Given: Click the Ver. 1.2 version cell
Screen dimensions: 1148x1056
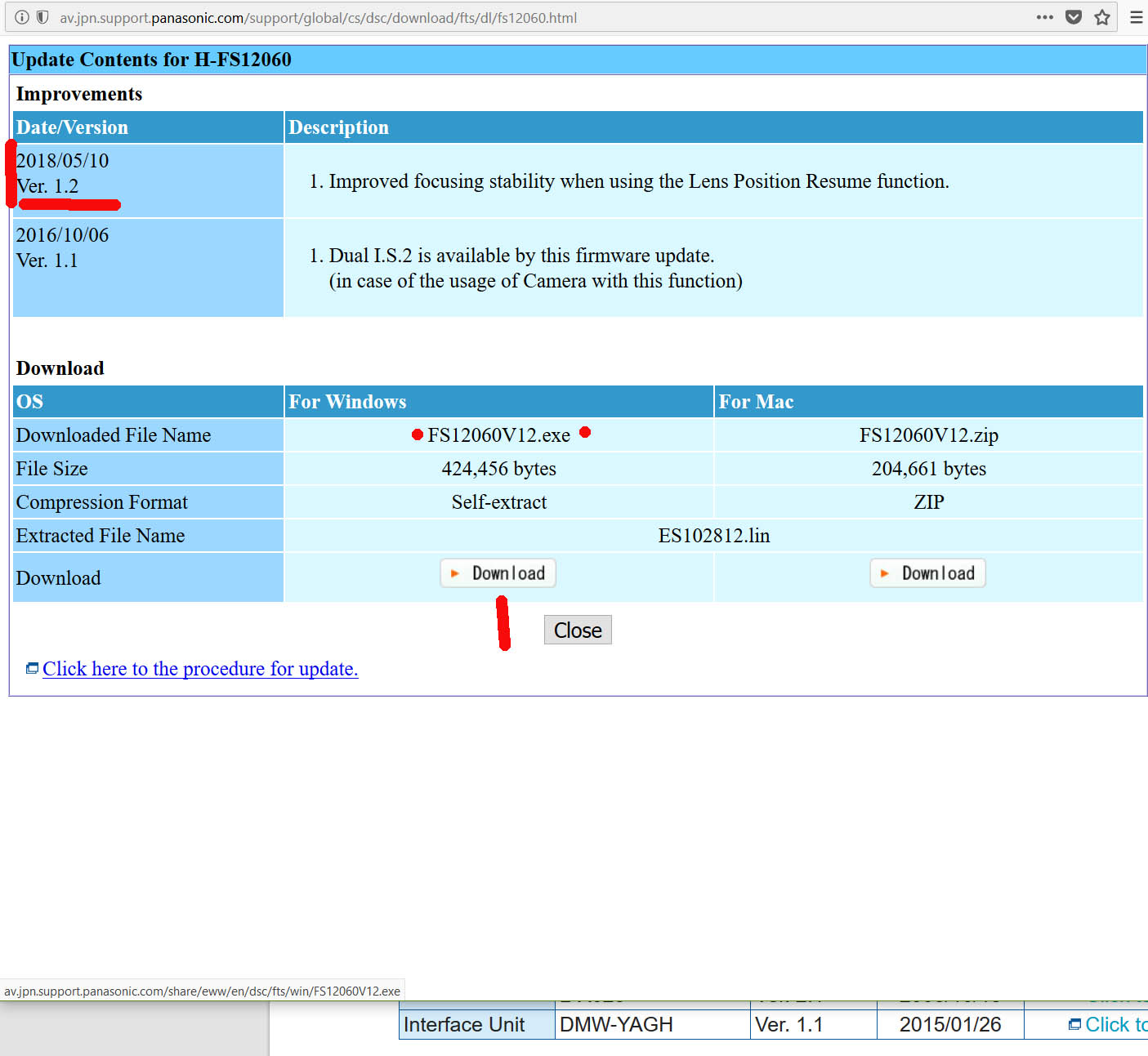Looking at the screenshot, I should (x=47, y=186).
